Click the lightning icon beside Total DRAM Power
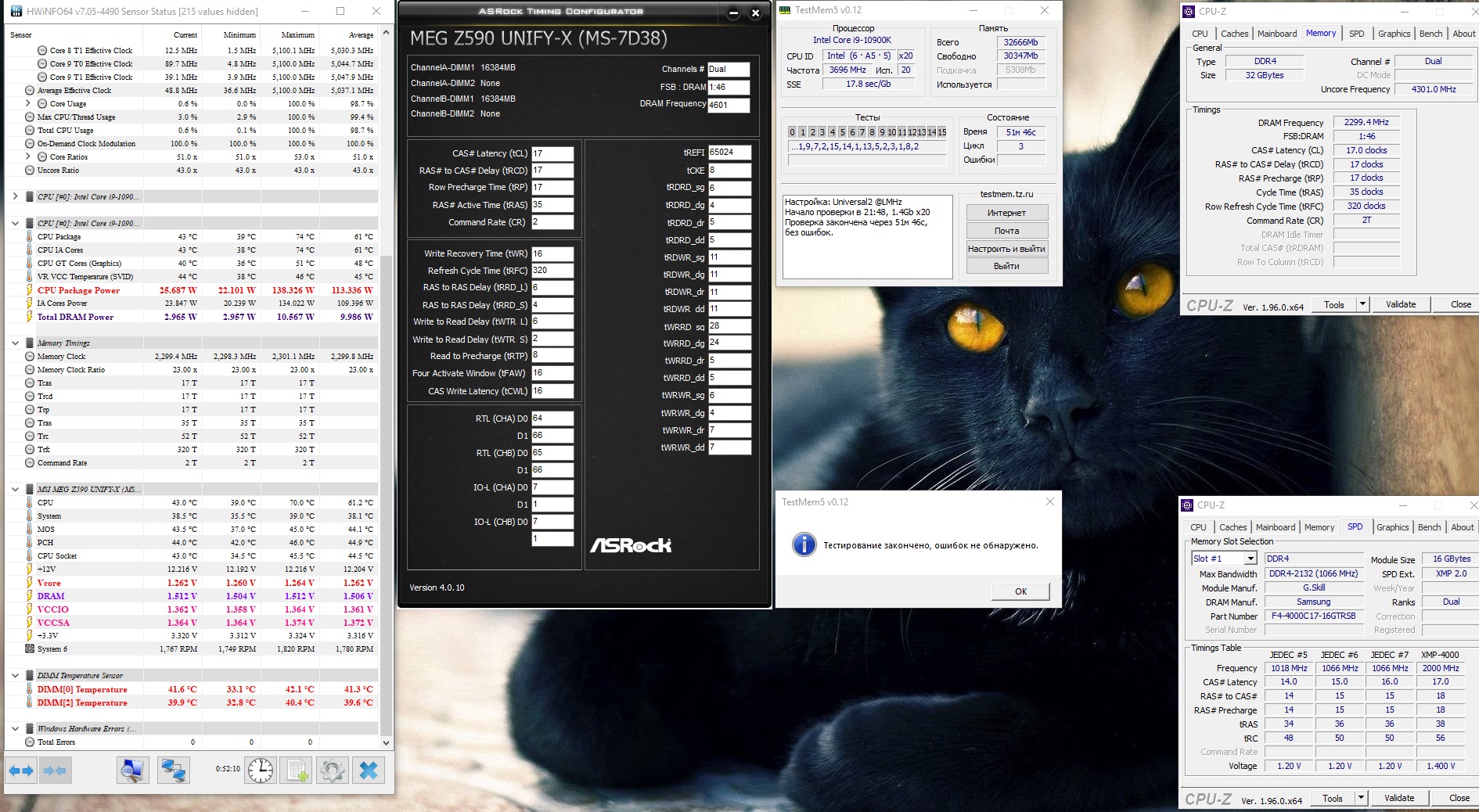The height and width of the screenshot is (812, 1479). (30, 317)
